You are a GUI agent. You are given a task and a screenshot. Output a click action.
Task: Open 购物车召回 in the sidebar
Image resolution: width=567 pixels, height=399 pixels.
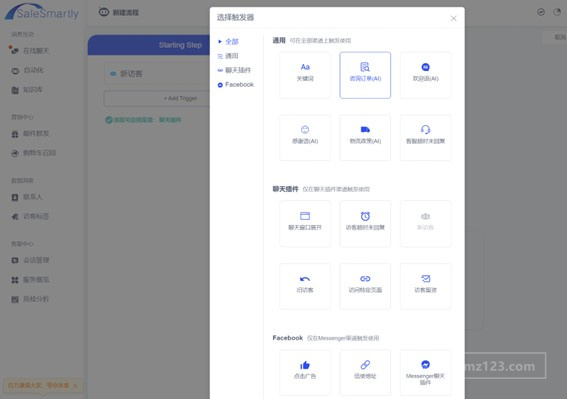point(34,153)
